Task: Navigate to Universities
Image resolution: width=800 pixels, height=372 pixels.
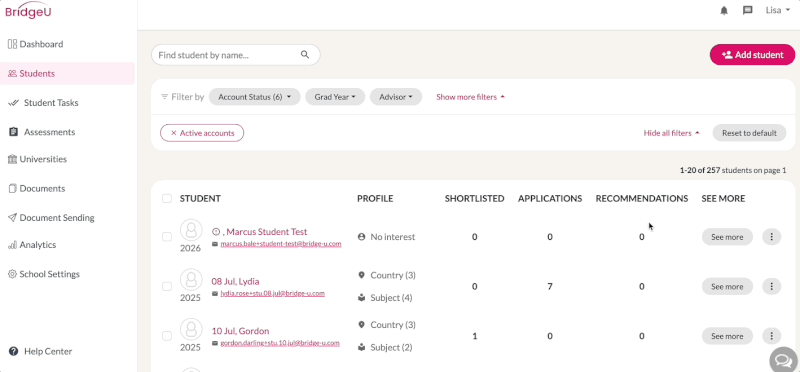Action: [x=43, y=159]
